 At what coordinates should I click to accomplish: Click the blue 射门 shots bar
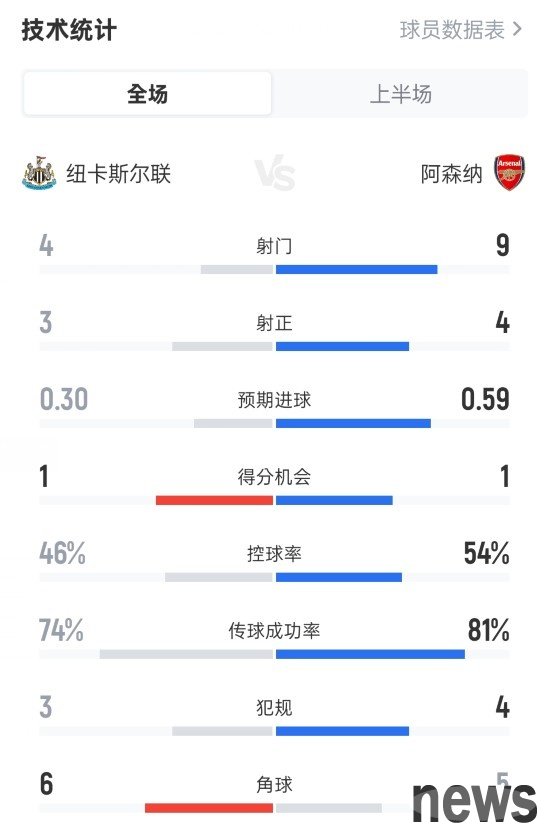(x=356, y=269)
